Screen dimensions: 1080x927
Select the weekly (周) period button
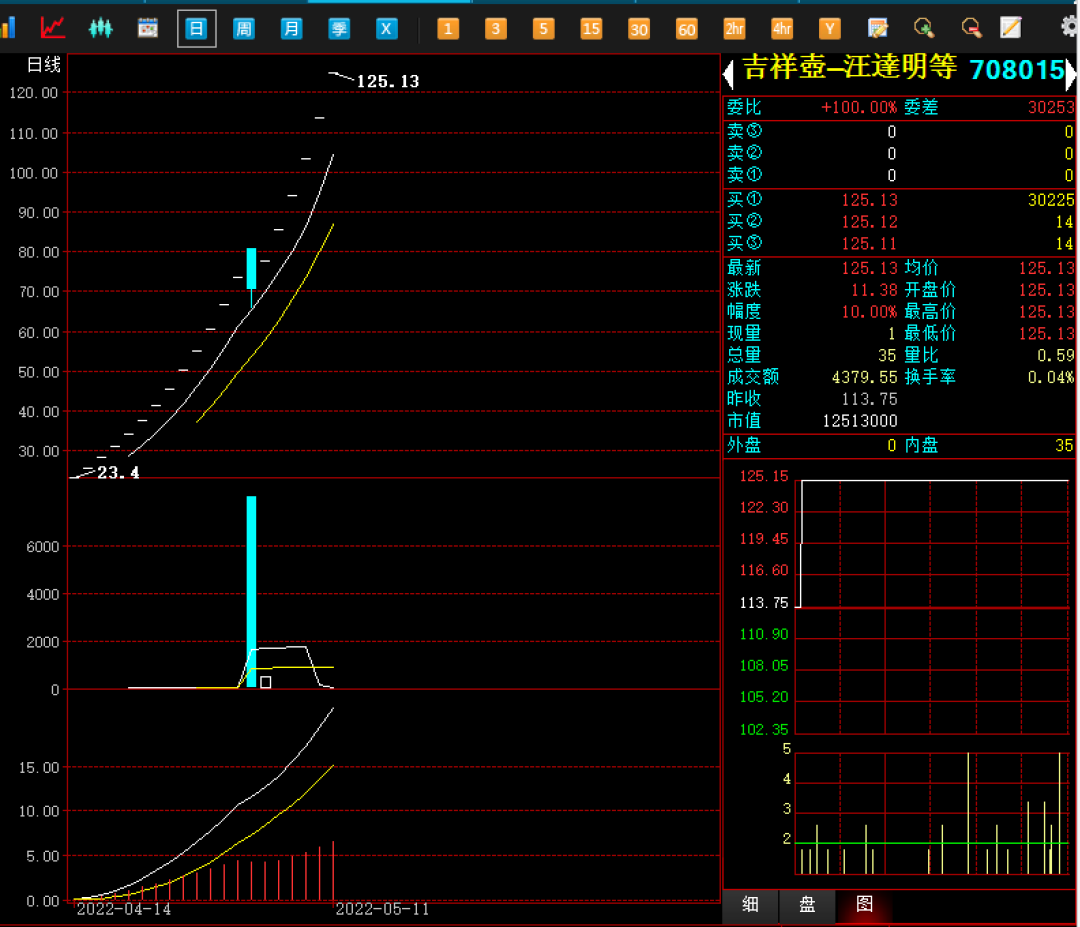click(244, 29)
